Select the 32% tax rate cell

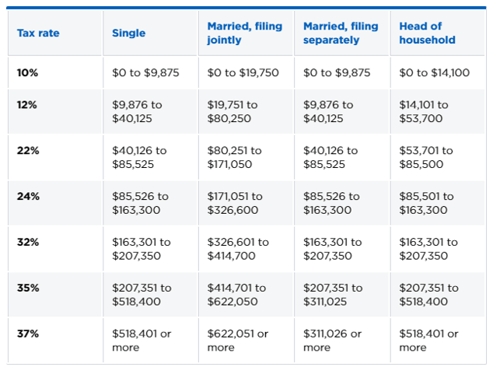(x=28, y=242)
